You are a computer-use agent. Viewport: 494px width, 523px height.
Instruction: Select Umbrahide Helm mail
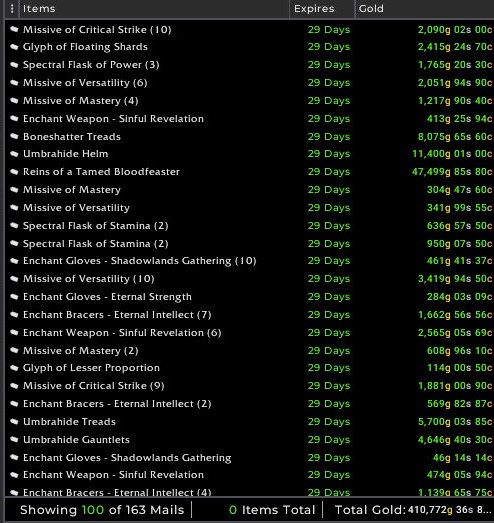pos(65,154)
